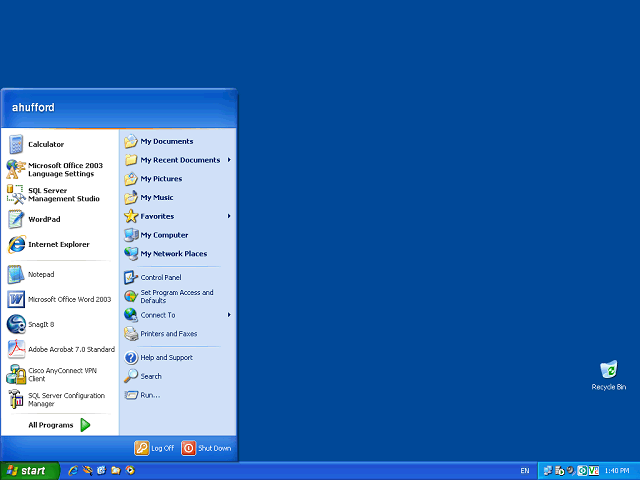Expand the All Programs list
Viewport: 640px width, 480px height.
(x=60, y=425)
